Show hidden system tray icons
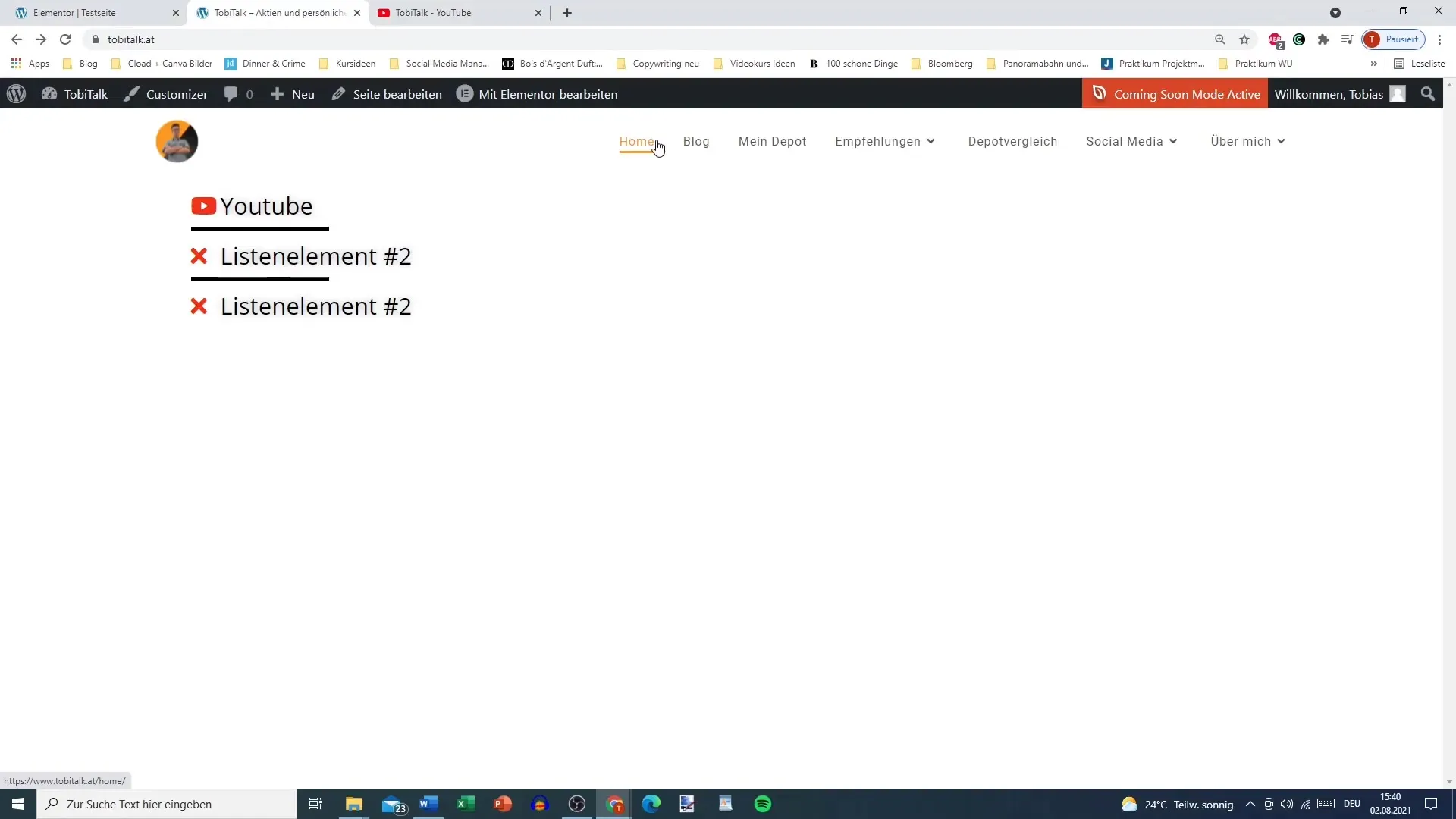This screenshot has height=819, width=1456. pos(1250,804)
